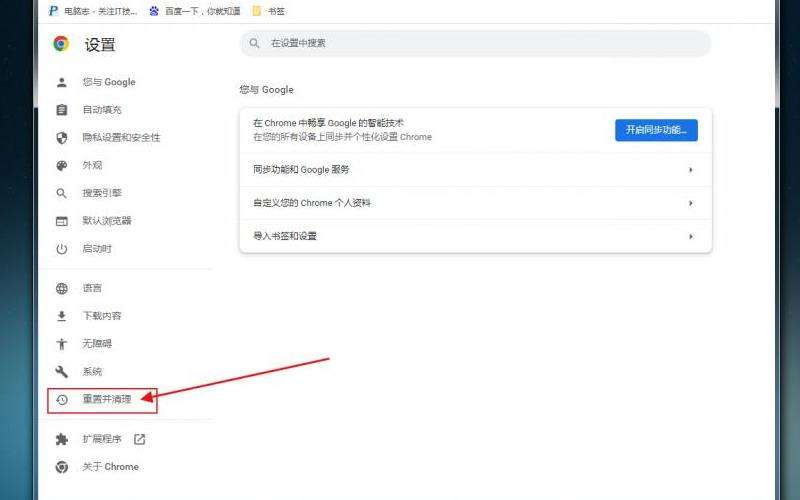Click the shield icon for 隐私设置和安全性
Image resolution: width=800 pixels, height=500 pixels.
(x=62, y=138)
